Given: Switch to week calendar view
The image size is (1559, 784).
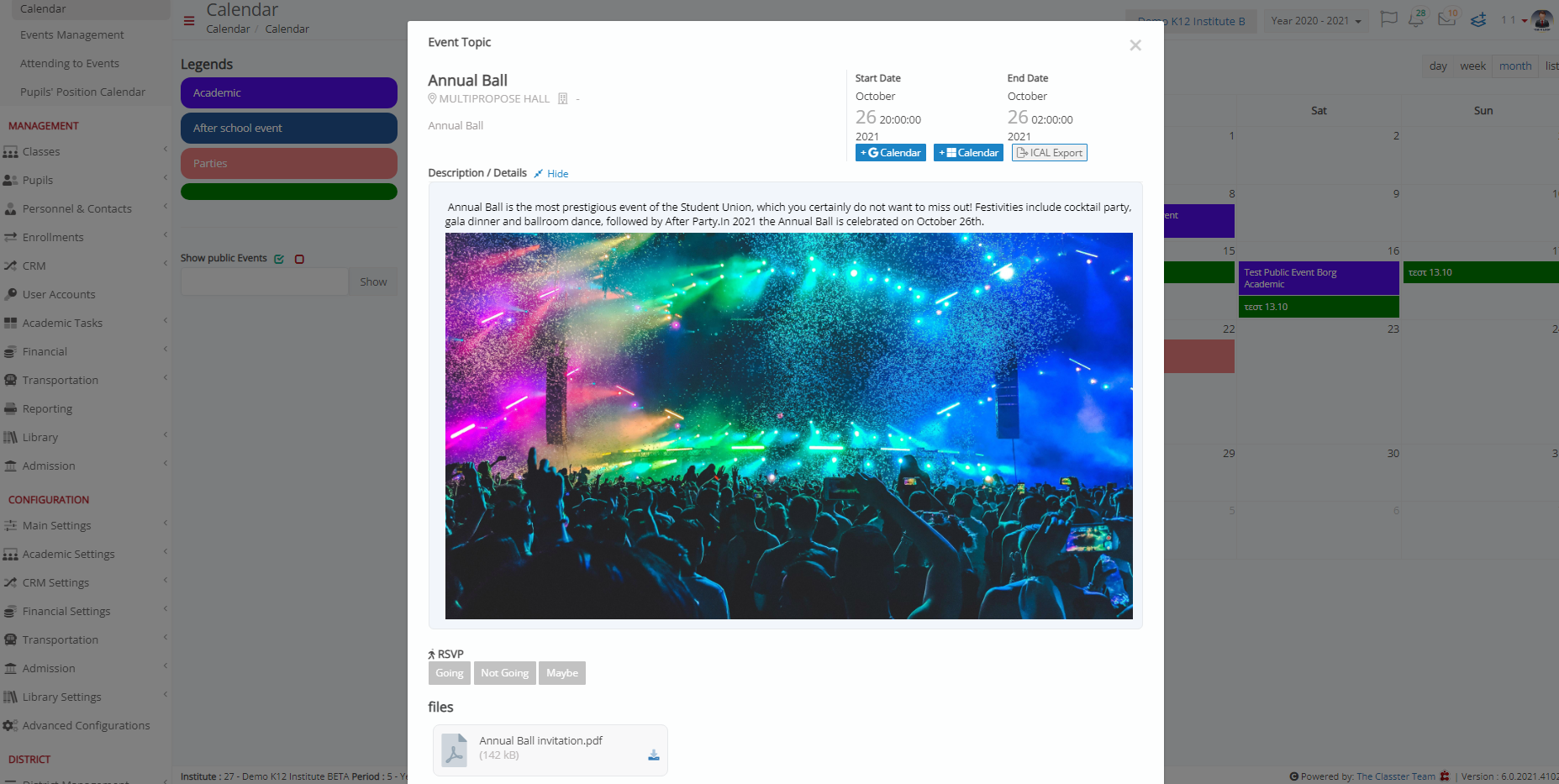Looking at the screenshot, I should [1472, 66].
